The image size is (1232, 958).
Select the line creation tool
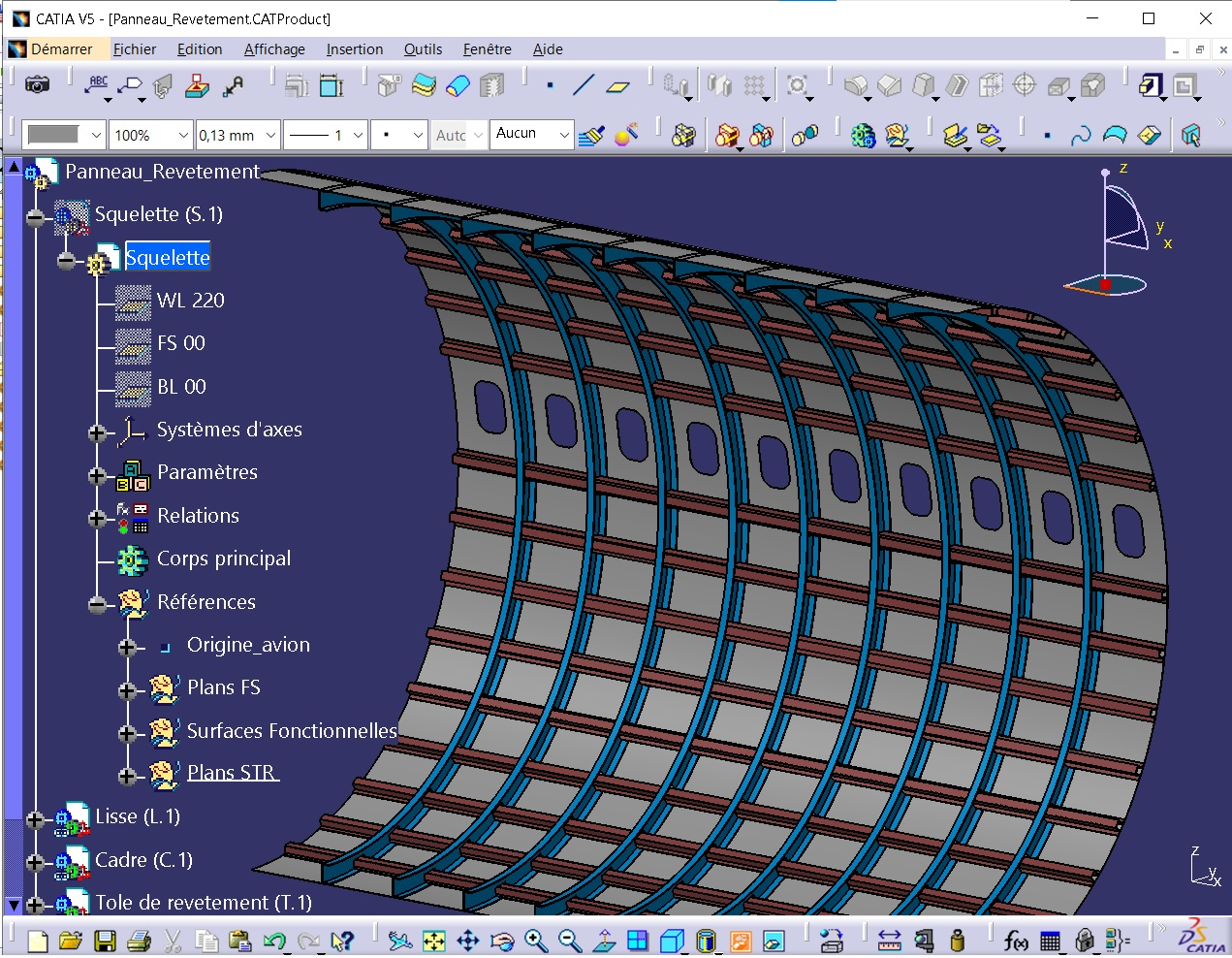click(584, 85)
